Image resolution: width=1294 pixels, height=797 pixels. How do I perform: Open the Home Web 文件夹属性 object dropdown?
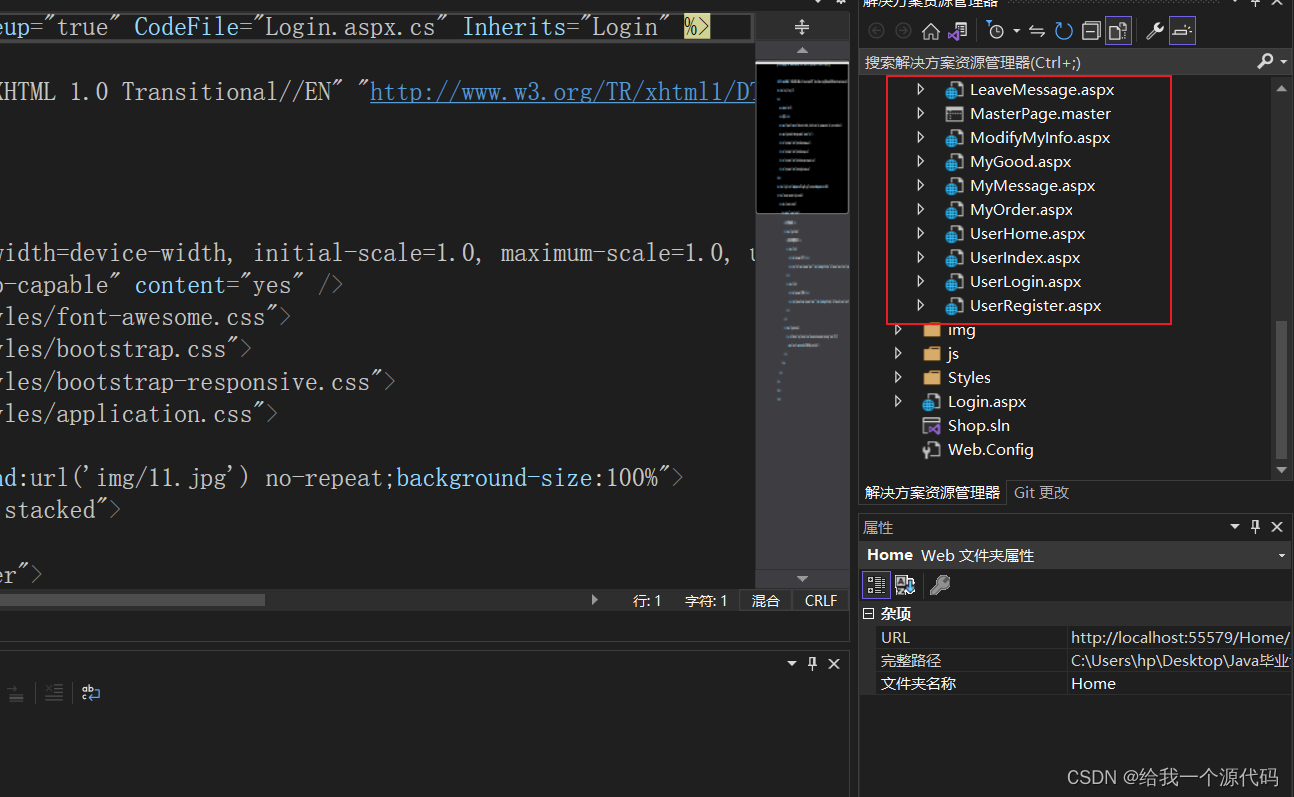point(1281,555)
